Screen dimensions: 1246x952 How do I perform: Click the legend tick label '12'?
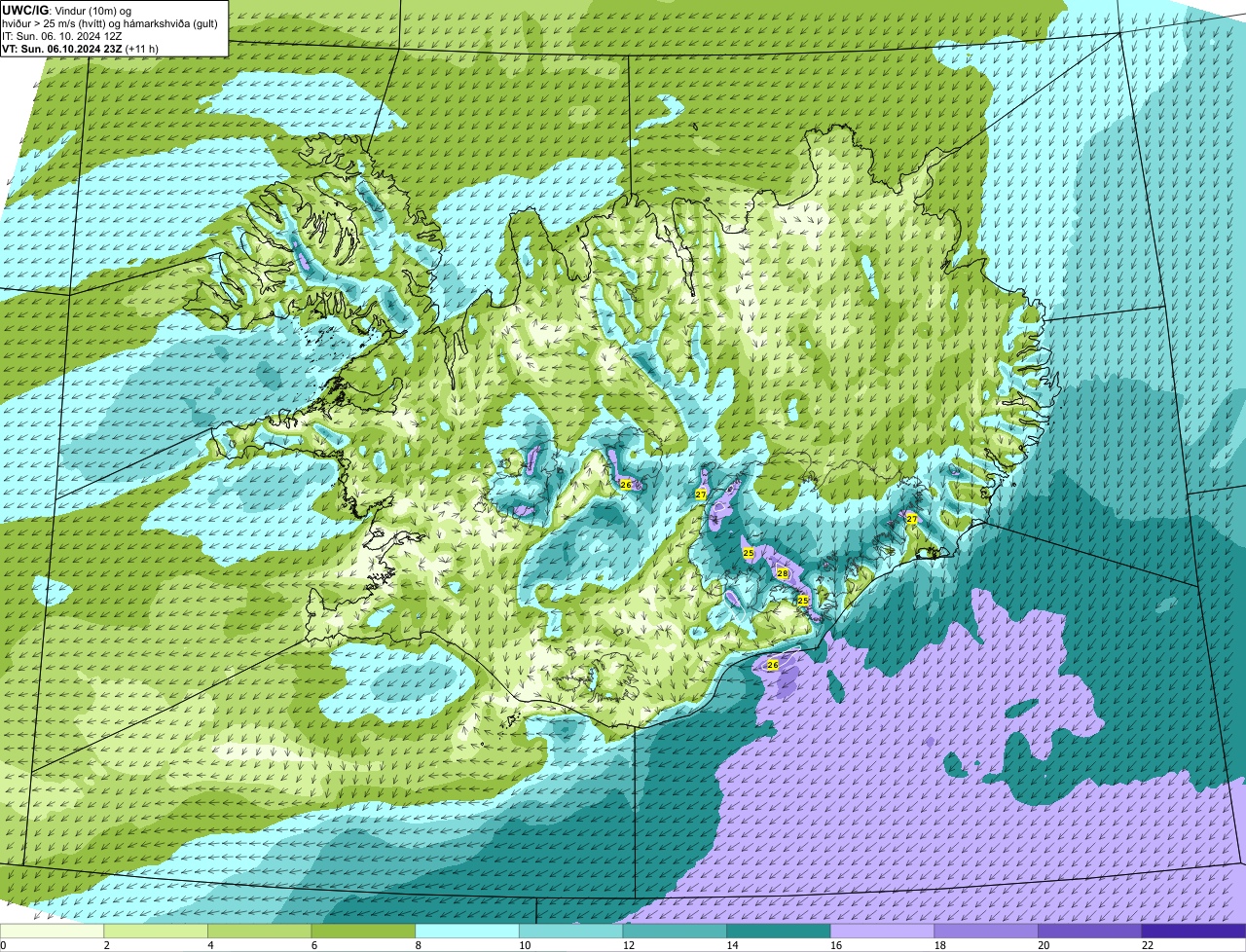629,945
